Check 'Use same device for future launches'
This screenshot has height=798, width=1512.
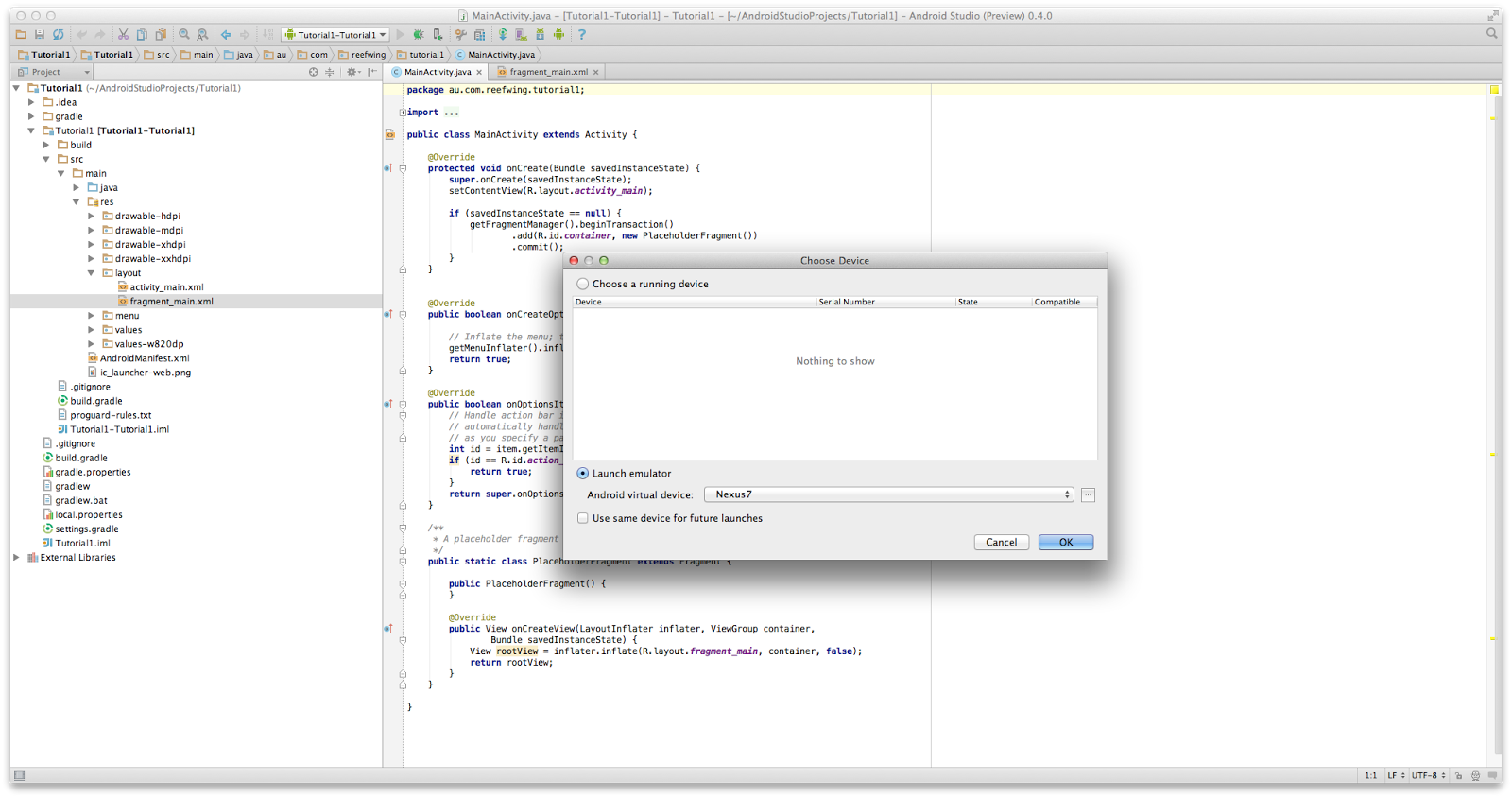tap(583, 518)
